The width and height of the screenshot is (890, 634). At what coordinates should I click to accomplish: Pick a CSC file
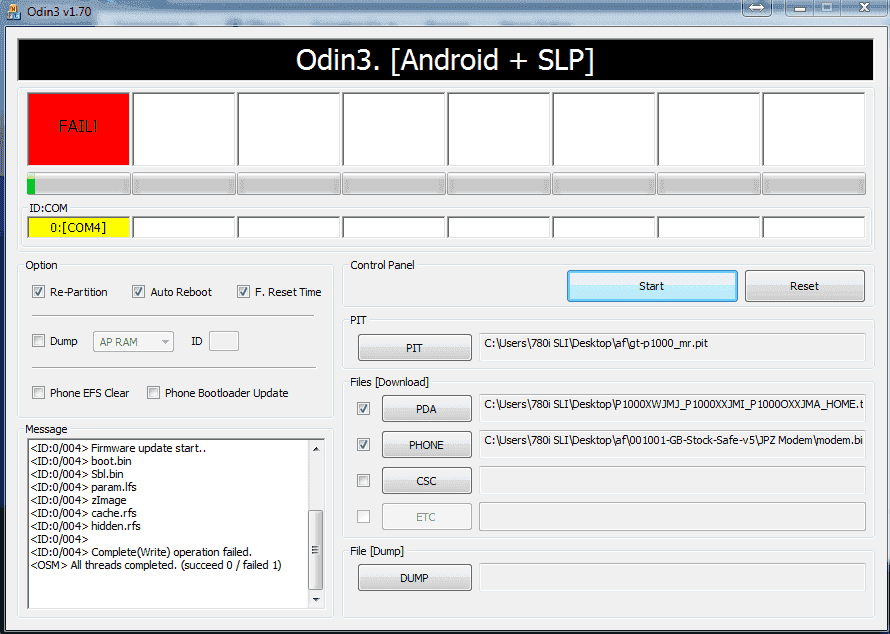(x=427, y=481)
